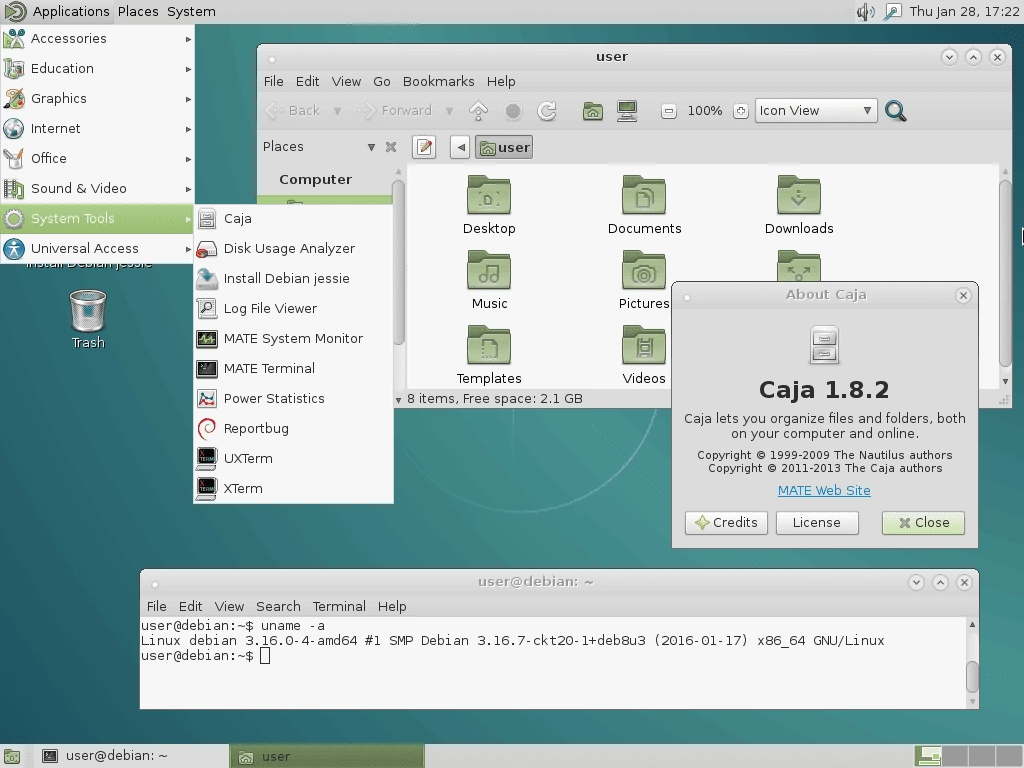Screen dimensions: 1024x768
Task: Click Close in About Caja dialog
Action: [x=923, y=522]
